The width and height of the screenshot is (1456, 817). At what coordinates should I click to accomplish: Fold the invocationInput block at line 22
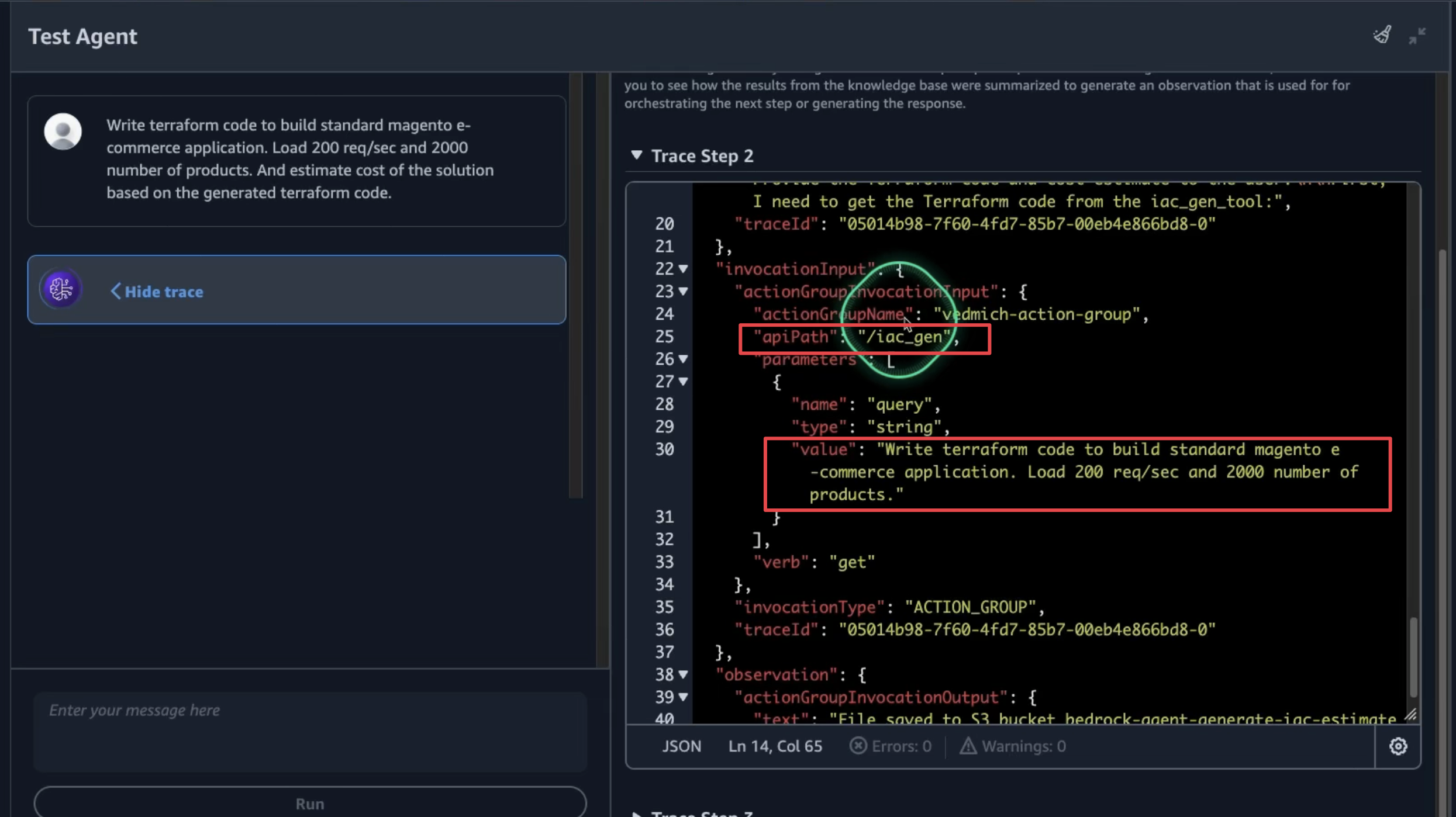coord(683,269)
